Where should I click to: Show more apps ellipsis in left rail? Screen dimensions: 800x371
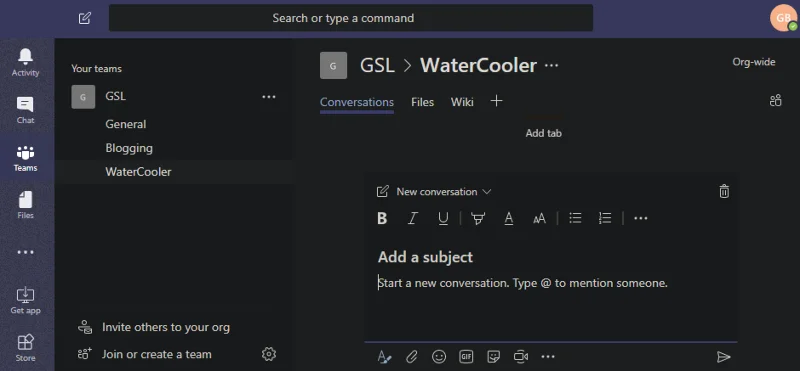pos(26,252)
